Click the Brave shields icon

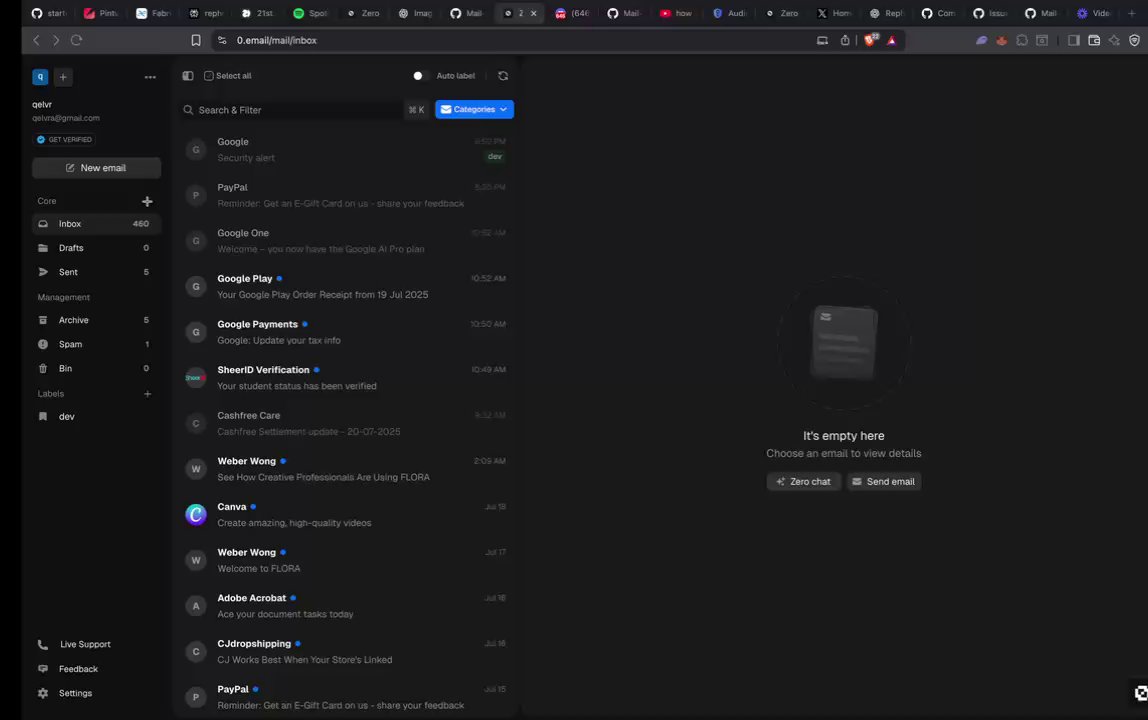pos(870,40)
